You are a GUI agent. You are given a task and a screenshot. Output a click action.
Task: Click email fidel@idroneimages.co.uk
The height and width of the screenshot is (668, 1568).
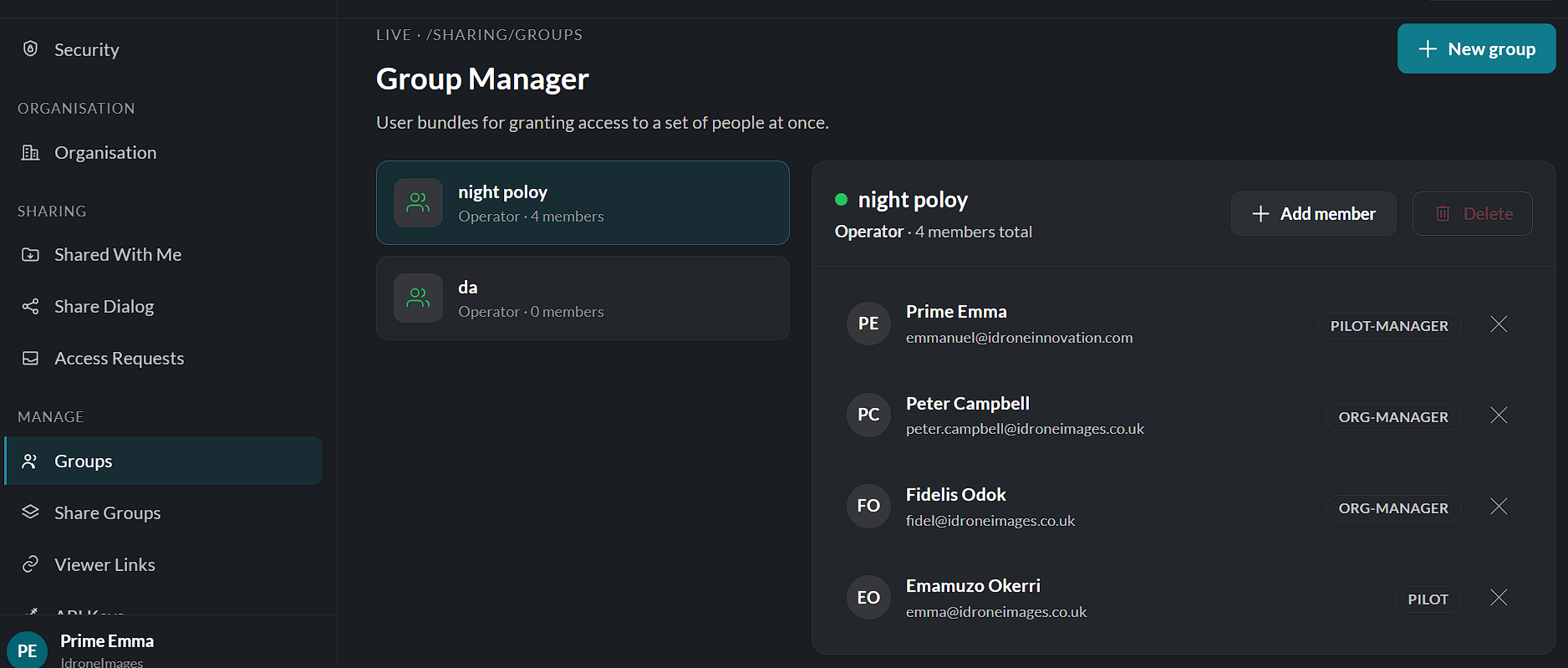990,521
